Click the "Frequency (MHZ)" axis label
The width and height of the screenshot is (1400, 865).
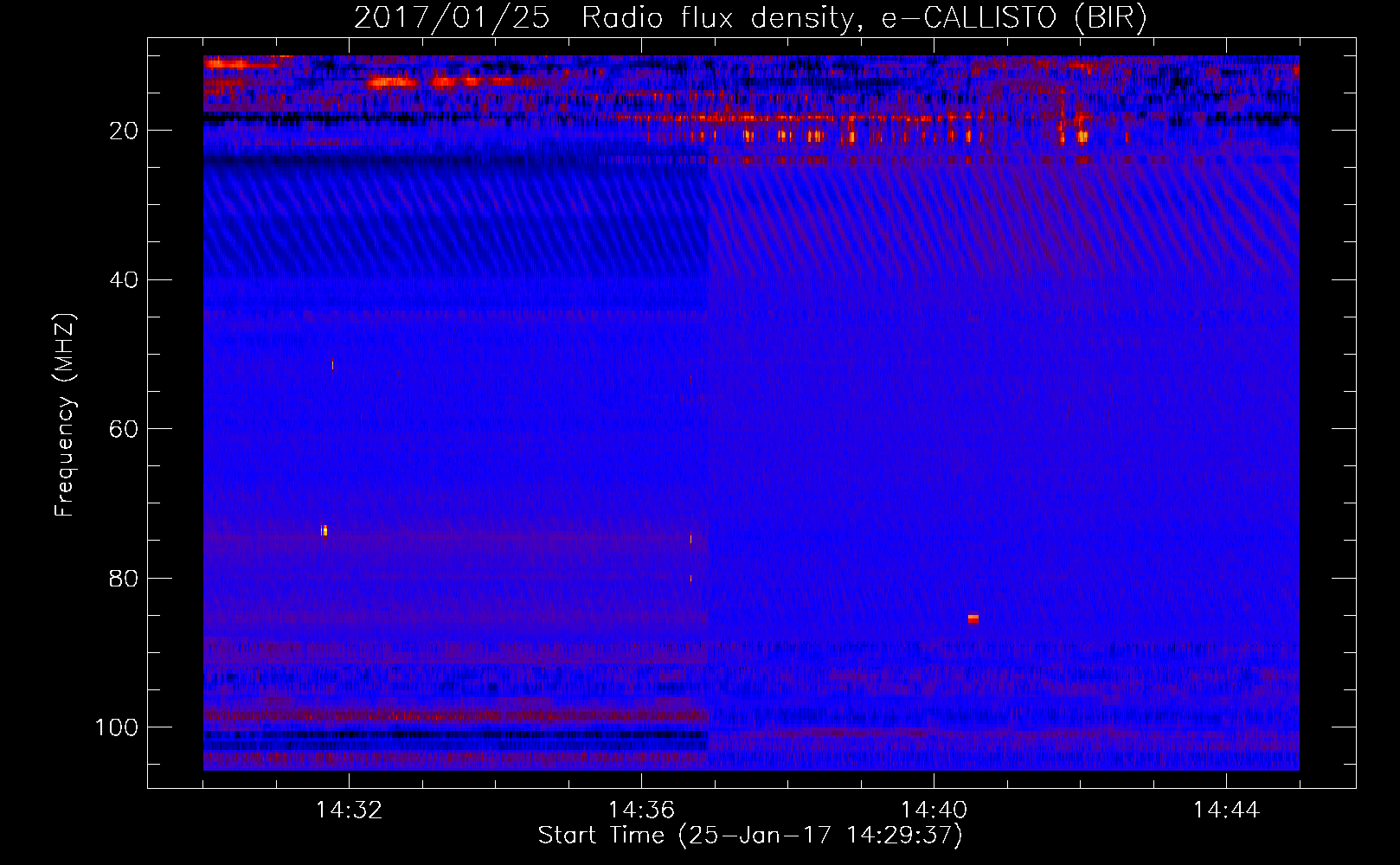[65, 414]
